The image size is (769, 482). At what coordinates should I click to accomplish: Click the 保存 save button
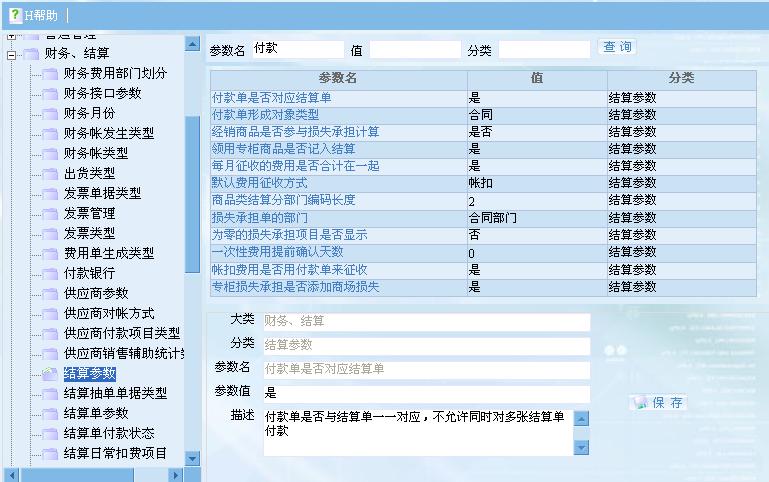pyautogui.click(x=658, y=403)
